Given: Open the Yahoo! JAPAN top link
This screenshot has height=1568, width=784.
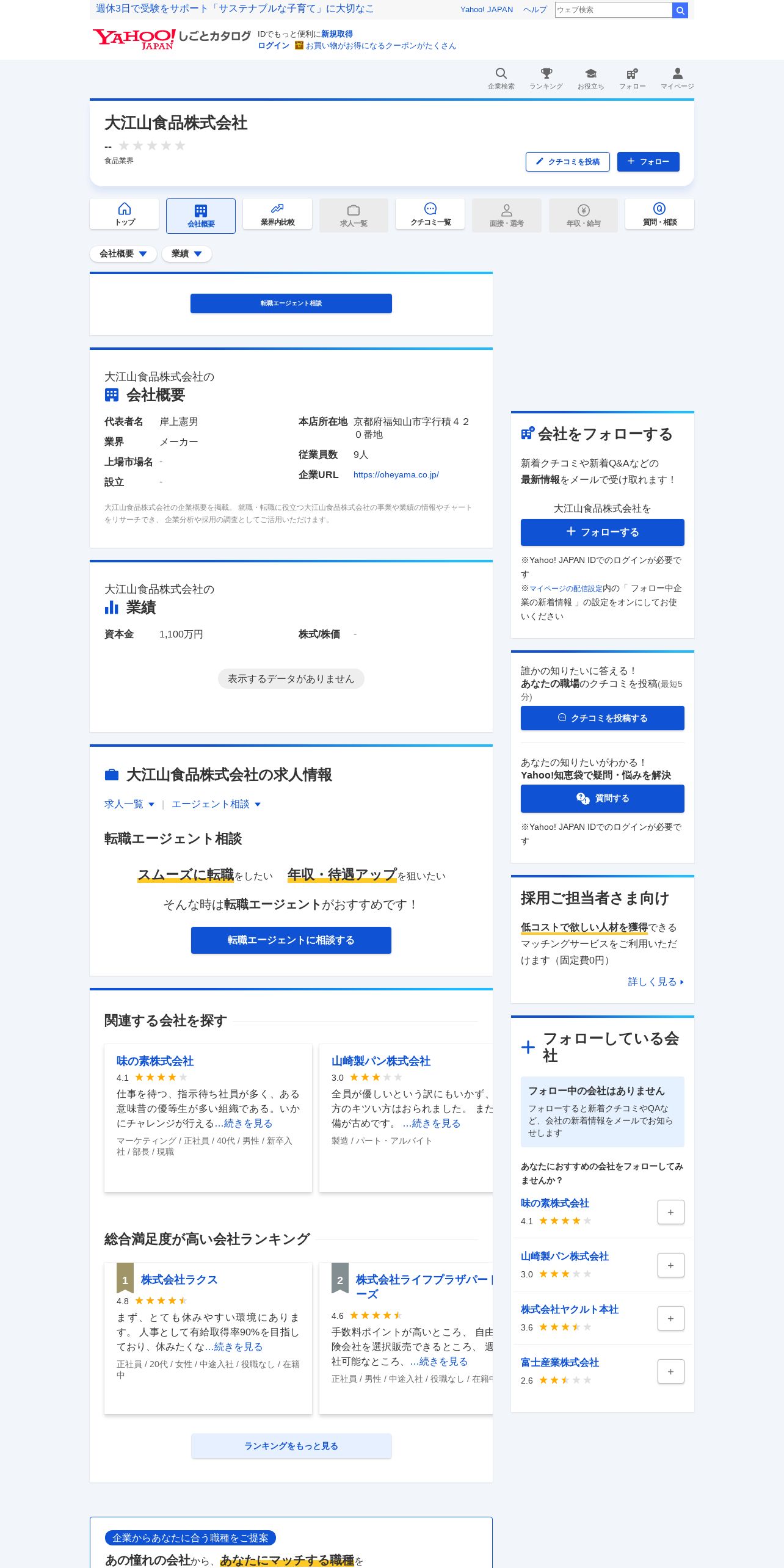Looking at the screenshot, I should point(487,10).
